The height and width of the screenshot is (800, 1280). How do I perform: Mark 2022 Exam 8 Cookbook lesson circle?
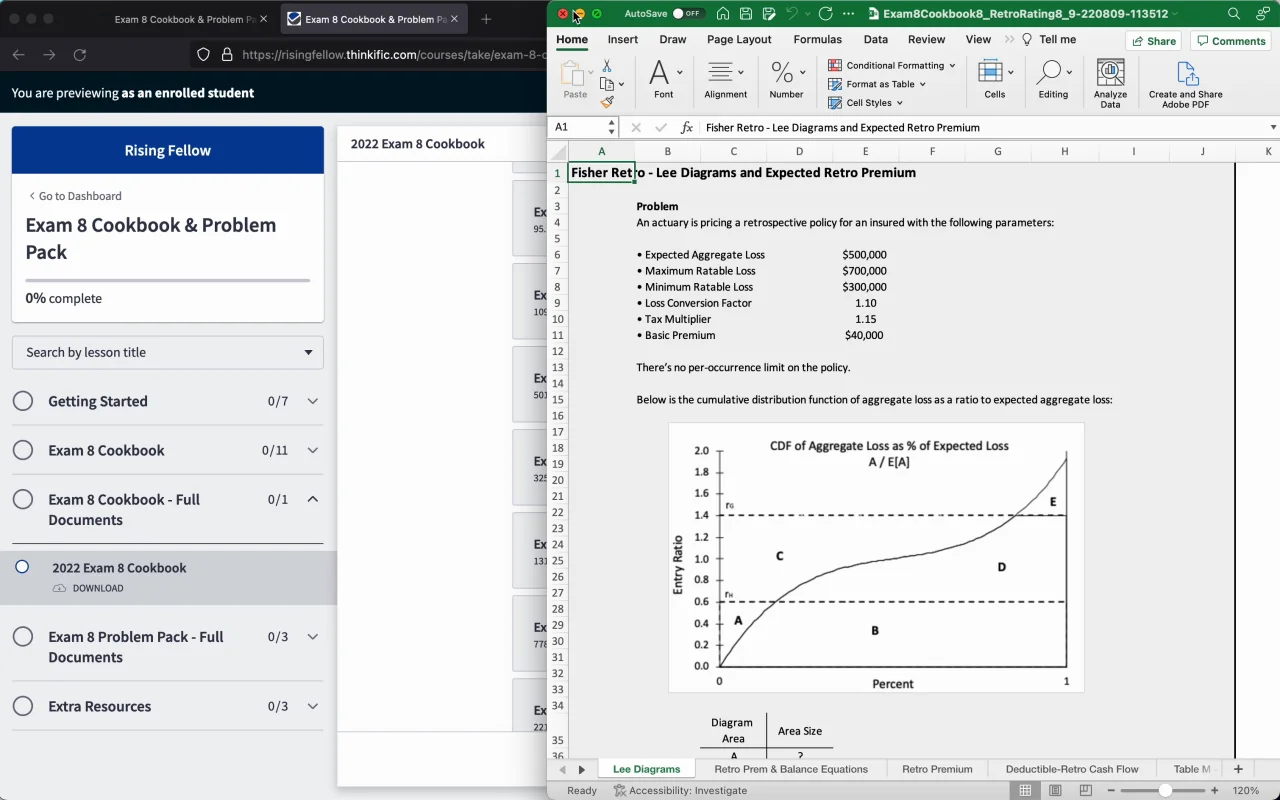pyautogui.click(x=22, y=567)
